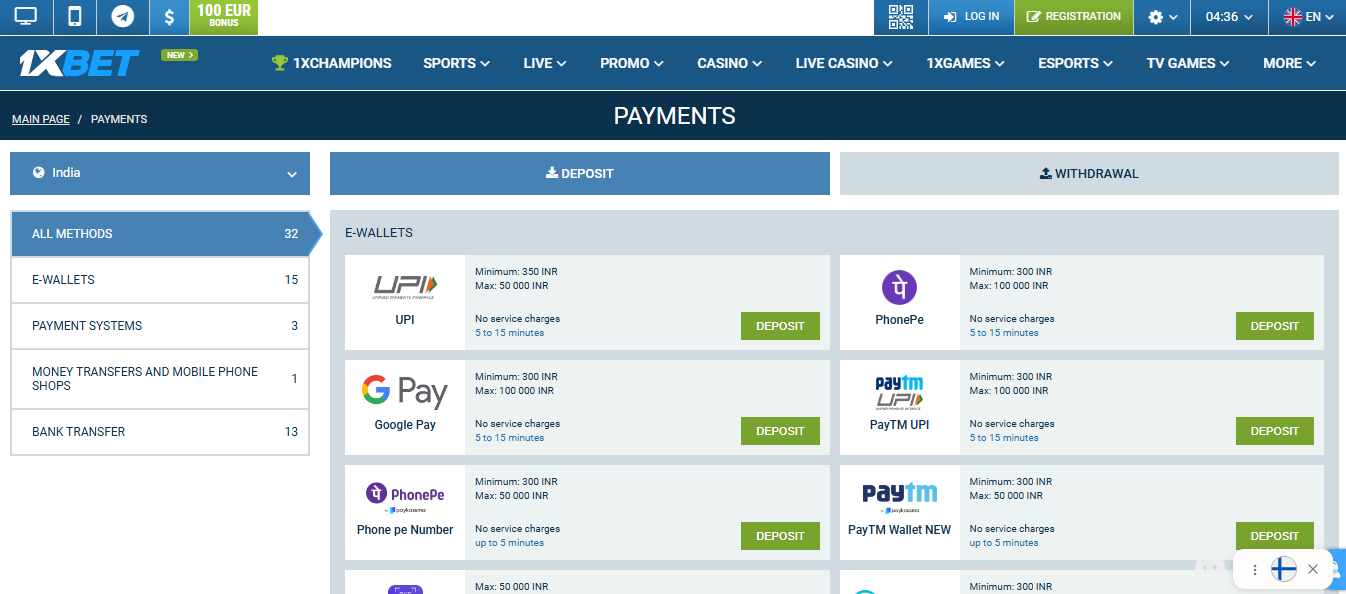Open the India country dropdown
Viewport: 1346px width, 594px height.
[x=160, y=173]
